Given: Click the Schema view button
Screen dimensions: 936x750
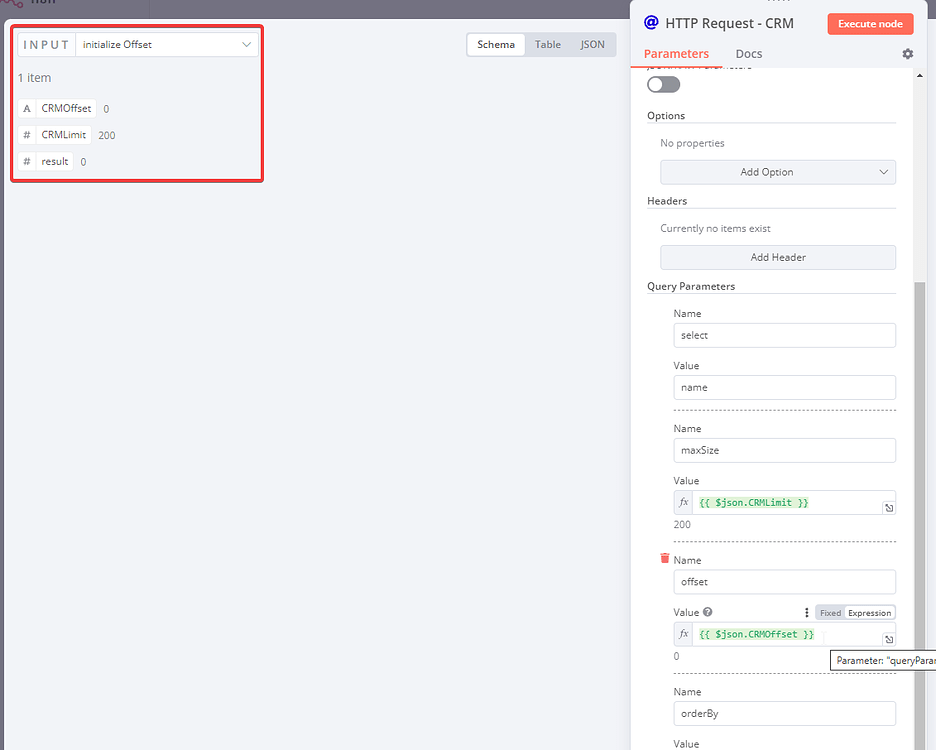Looking at the screenshot, I should tap(495, 44).
